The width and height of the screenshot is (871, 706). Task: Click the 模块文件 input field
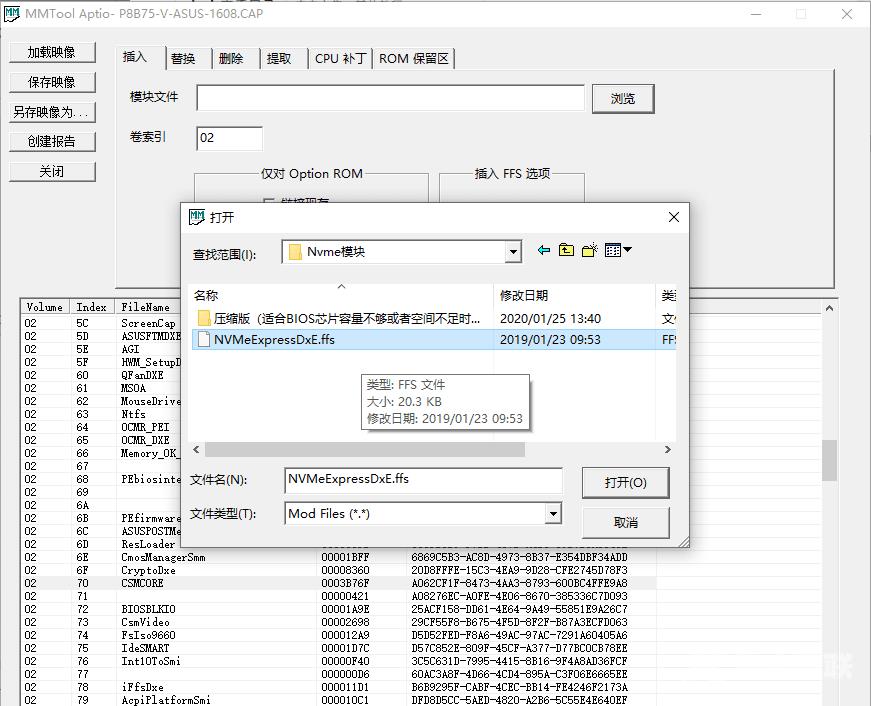(391, 98)
